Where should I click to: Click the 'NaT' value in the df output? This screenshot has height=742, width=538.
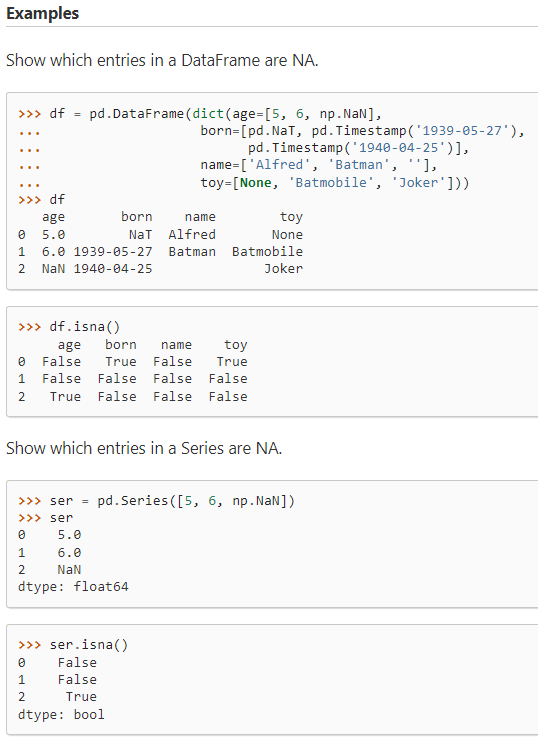tap(141, 234)
